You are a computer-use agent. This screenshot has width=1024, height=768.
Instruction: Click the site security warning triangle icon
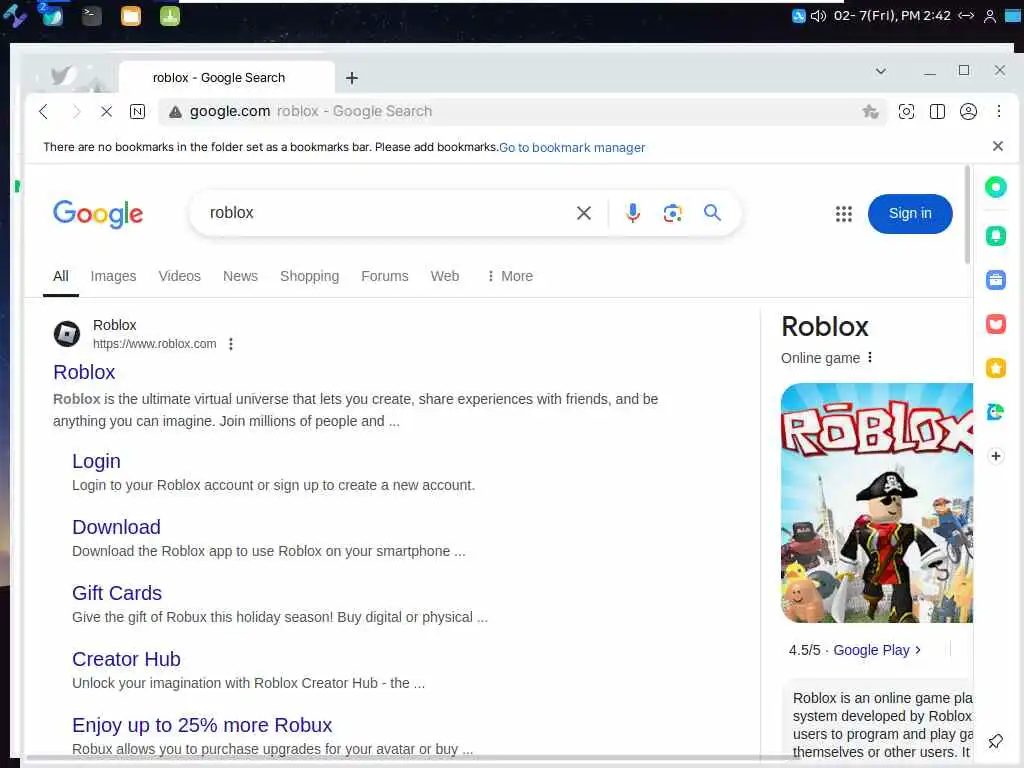coord(175,112)
